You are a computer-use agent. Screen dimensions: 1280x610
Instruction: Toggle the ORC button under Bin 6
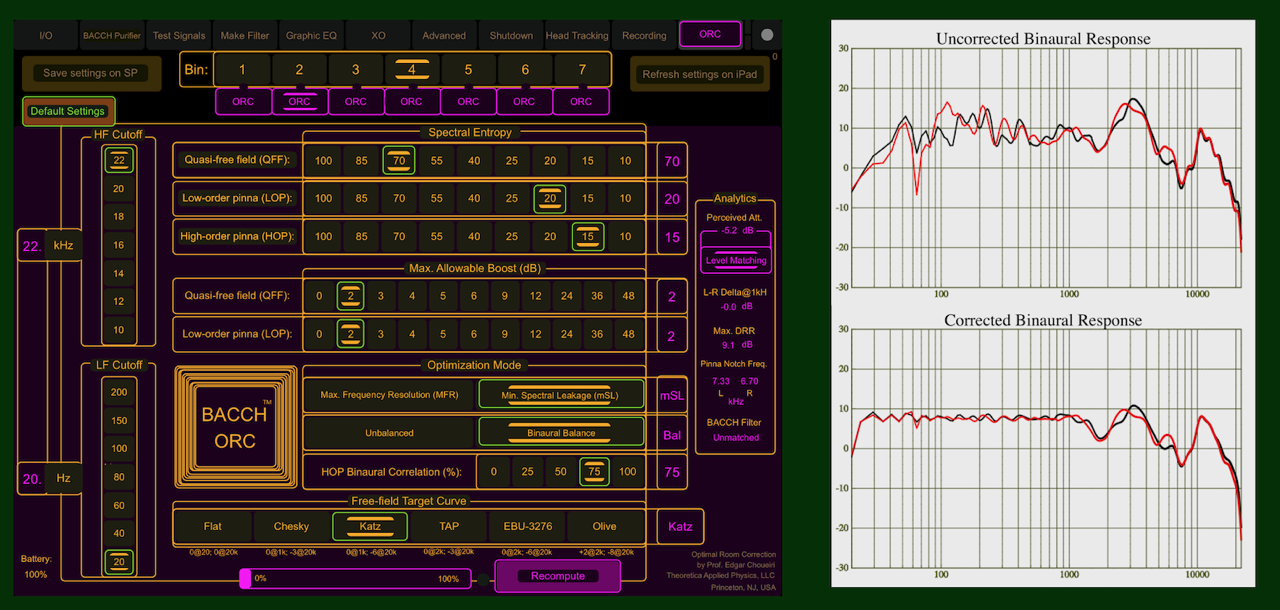pos(524,101)
